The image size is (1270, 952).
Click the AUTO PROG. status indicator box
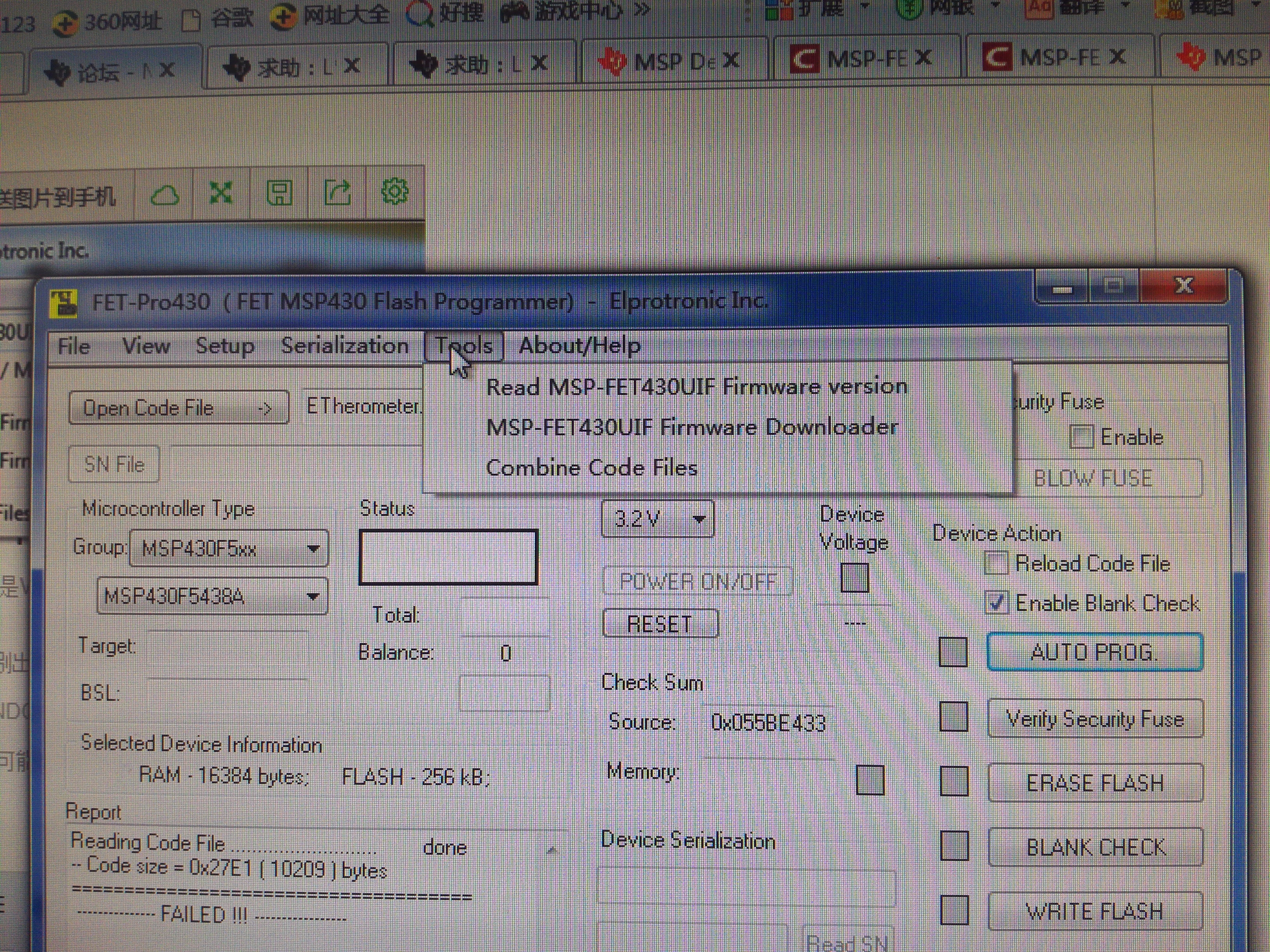[x=953, y=653]
